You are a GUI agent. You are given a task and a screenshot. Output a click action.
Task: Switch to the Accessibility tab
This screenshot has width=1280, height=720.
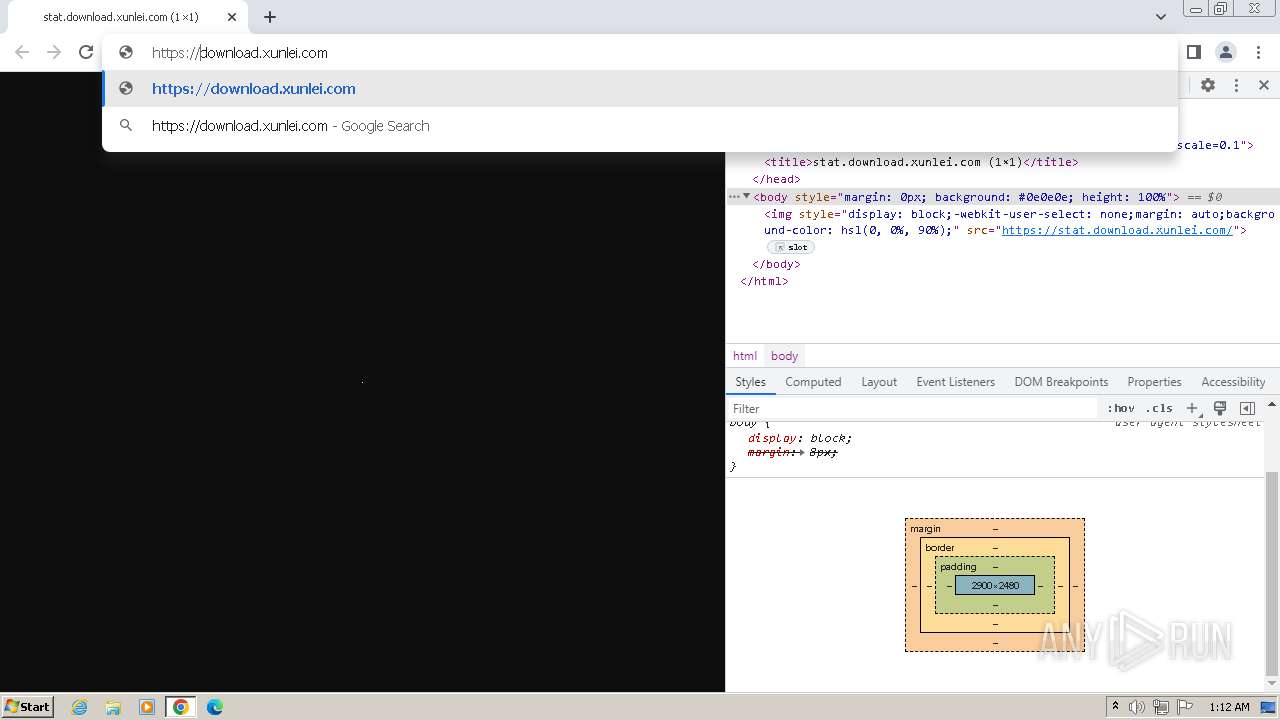pos(1233,382)
